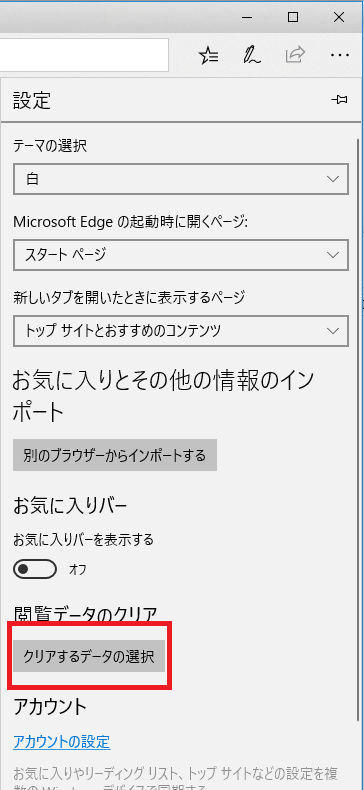Click the 別のブラウザーからインポートする button
This screenshot has height=790, width=364.
coord(115,455)
